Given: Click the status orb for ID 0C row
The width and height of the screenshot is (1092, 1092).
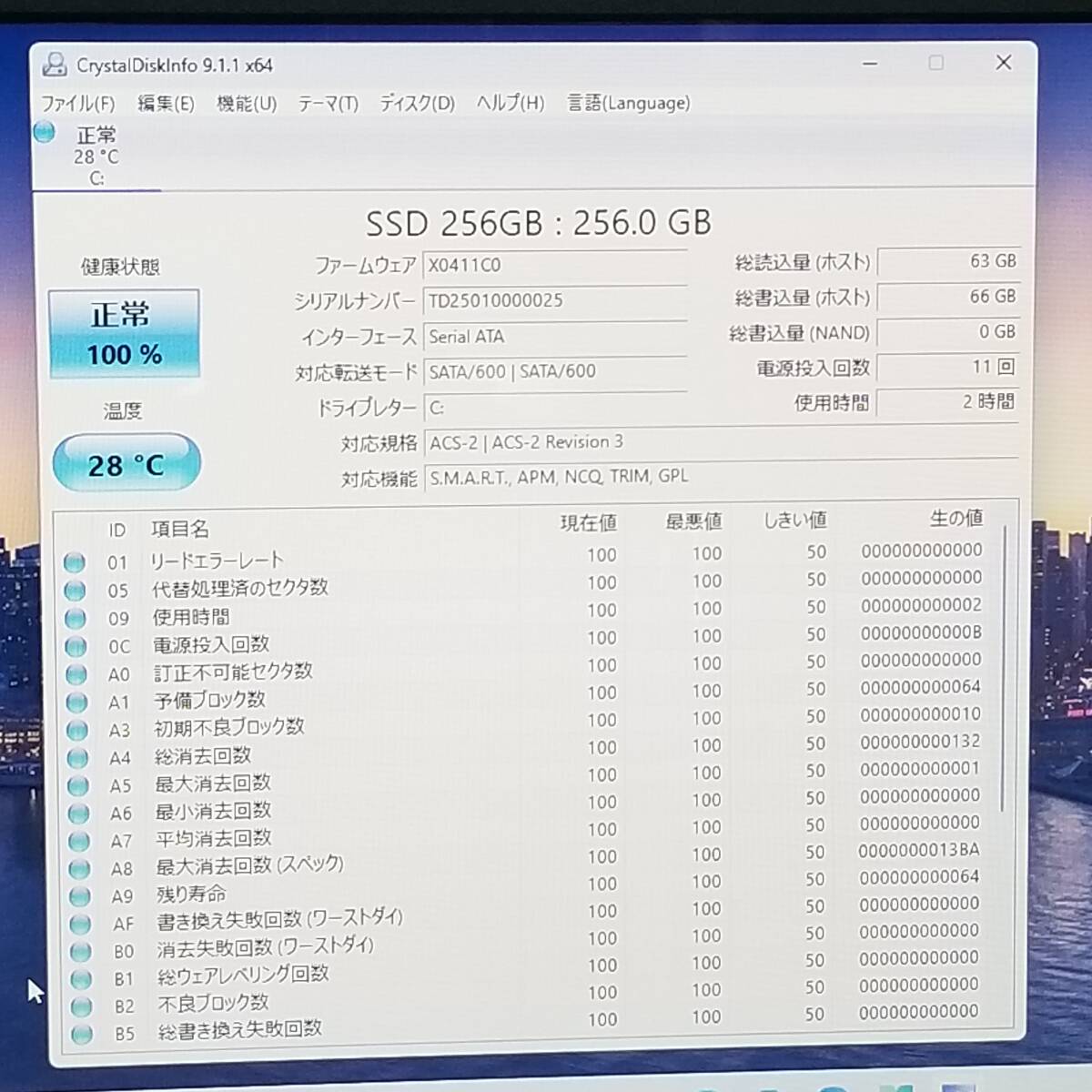Looking at the screenshot, I should tap(76, 647).
